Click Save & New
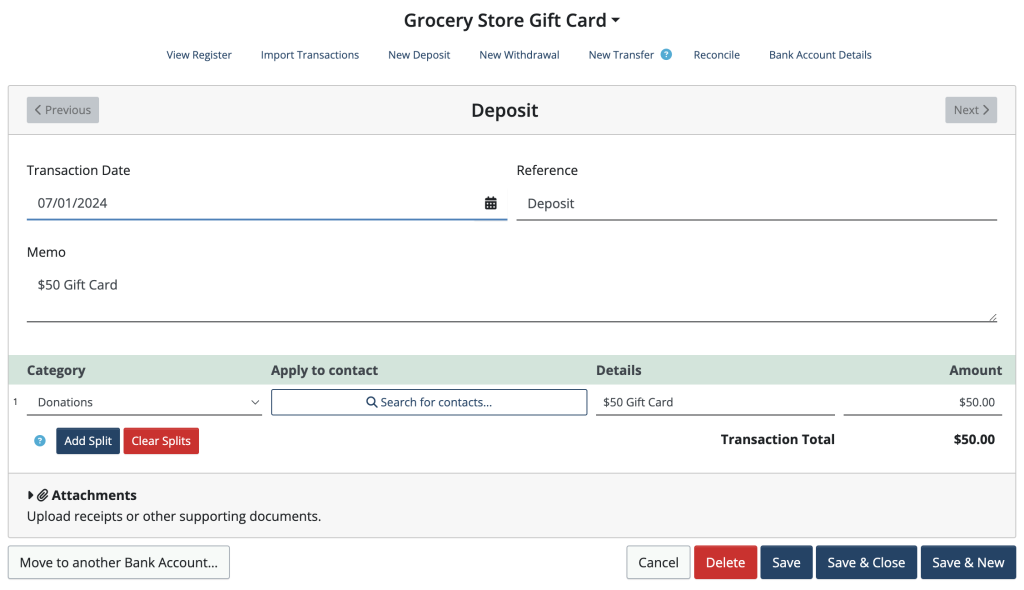 (968, 562)
